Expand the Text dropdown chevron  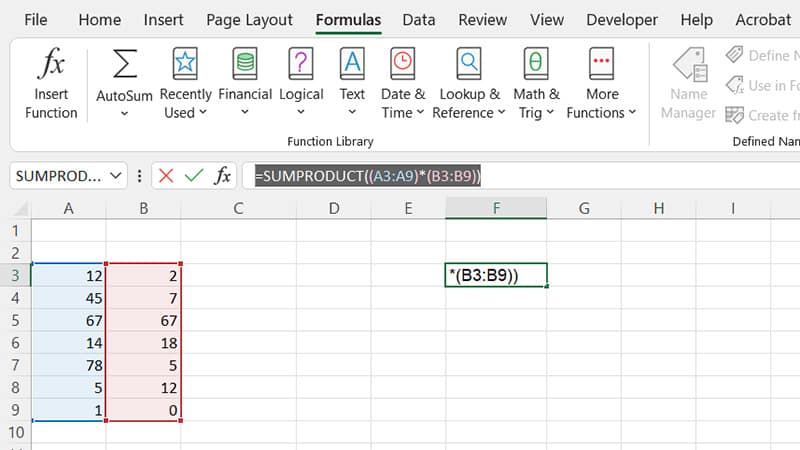pos(352,112)
